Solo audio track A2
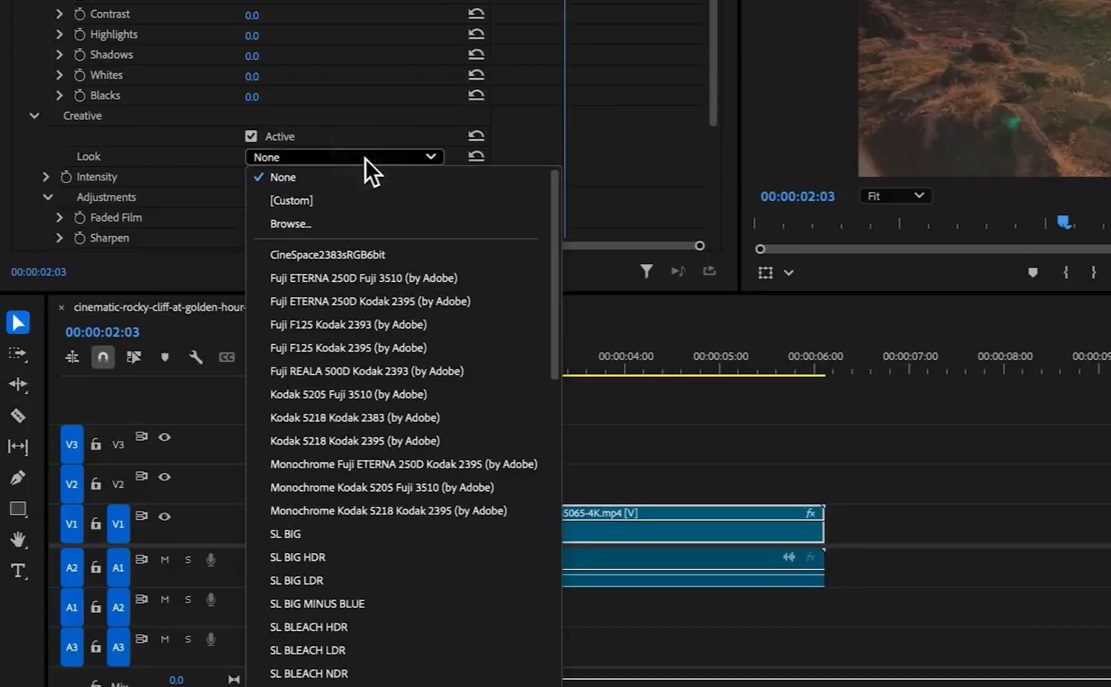Screen dimensions: 1111x687 (x=188, y=599)
